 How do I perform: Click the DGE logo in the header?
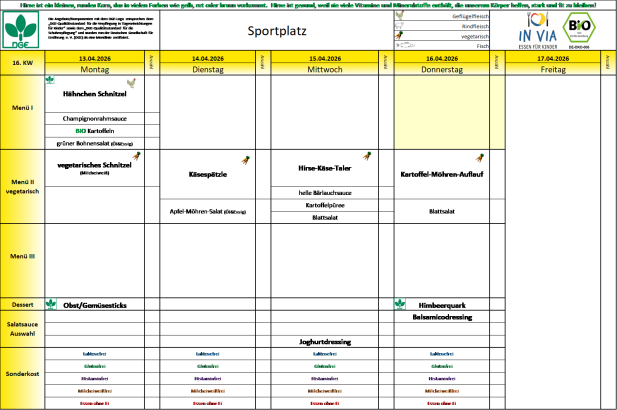(22, 31)
